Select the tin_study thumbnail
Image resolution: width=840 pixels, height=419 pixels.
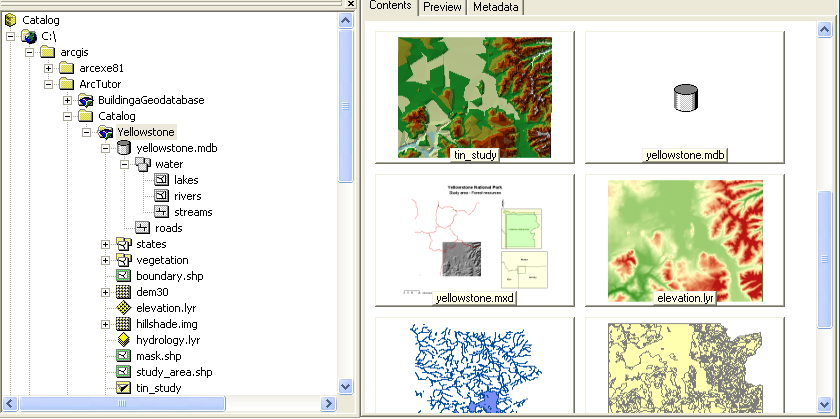click(x=475, y=97)
